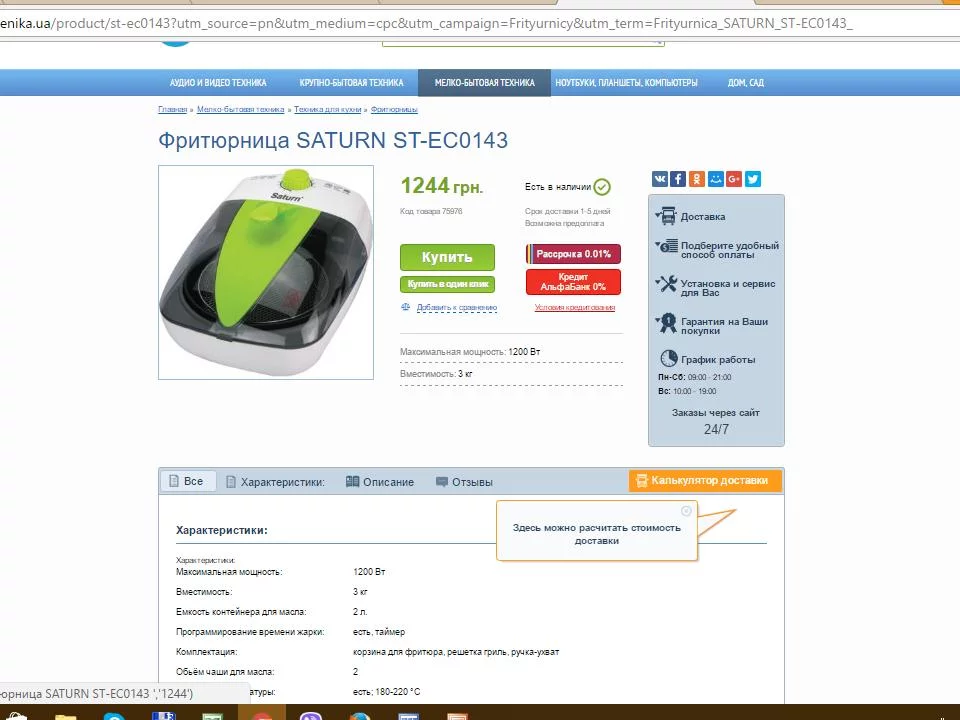Click the warranty ribbon badge icon
960x720 pixels.
pyautogui.click(x=667, y=323)
